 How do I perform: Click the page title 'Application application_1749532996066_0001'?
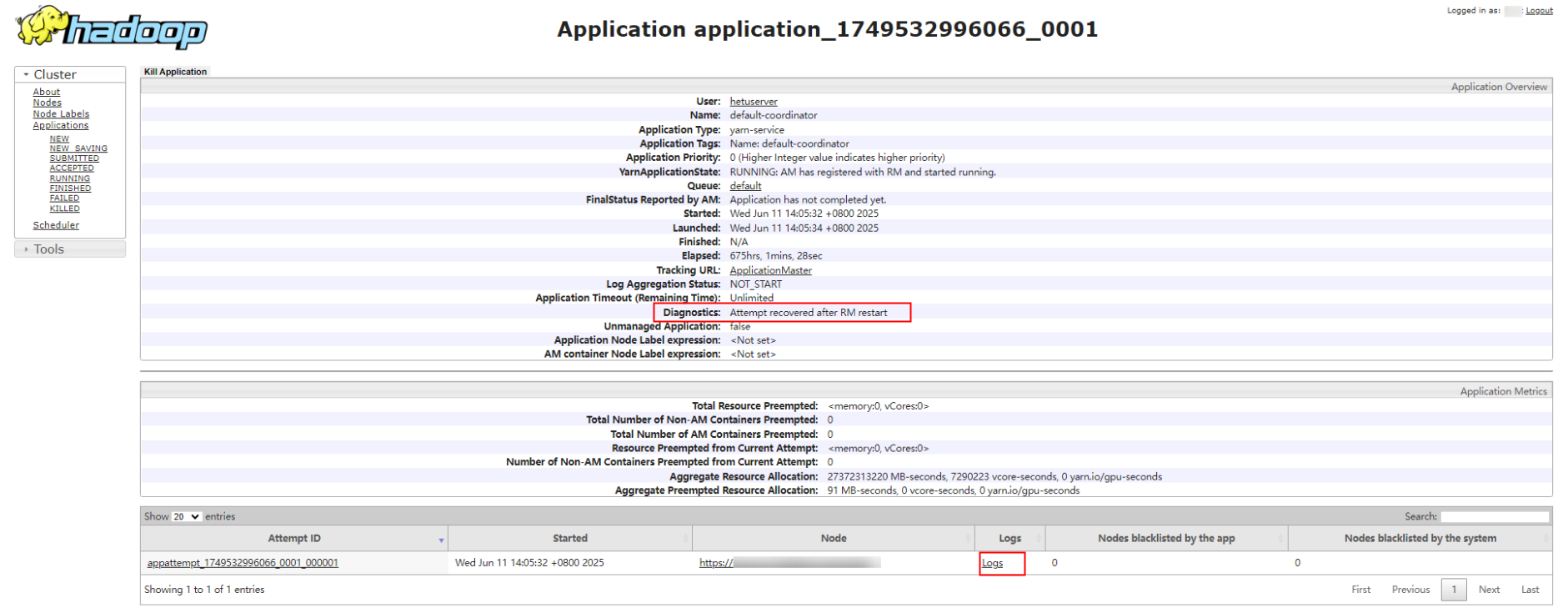[828, 29]
